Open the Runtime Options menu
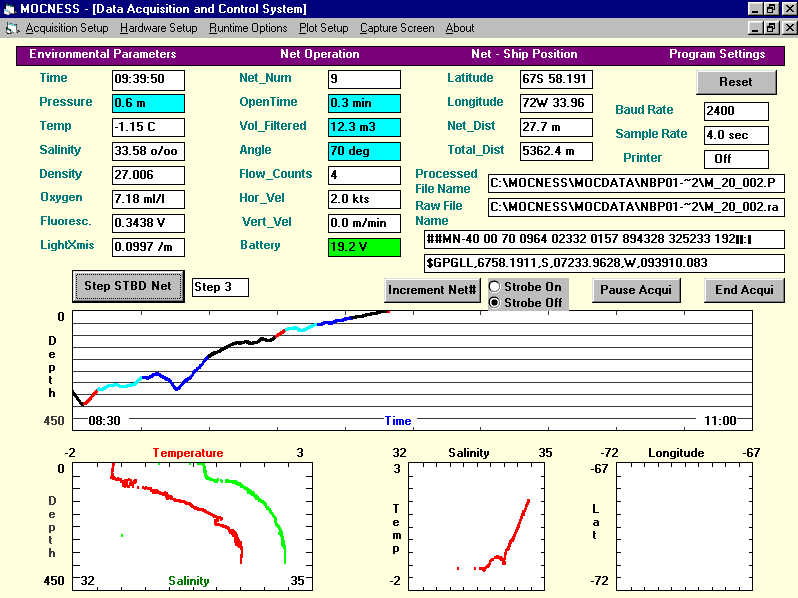 pos(248,28)
